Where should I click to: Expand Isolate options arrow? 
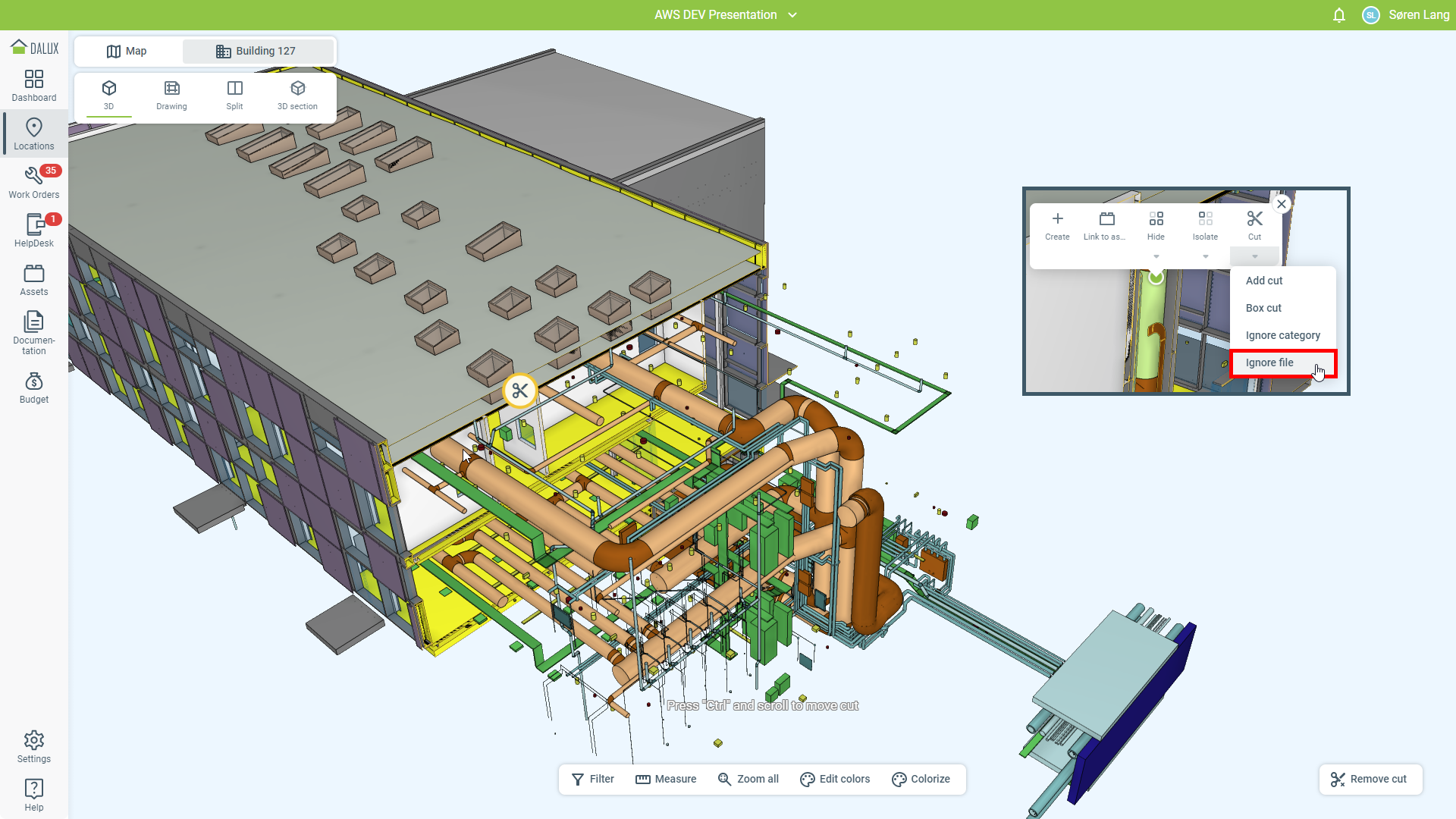pos(1205,256)
